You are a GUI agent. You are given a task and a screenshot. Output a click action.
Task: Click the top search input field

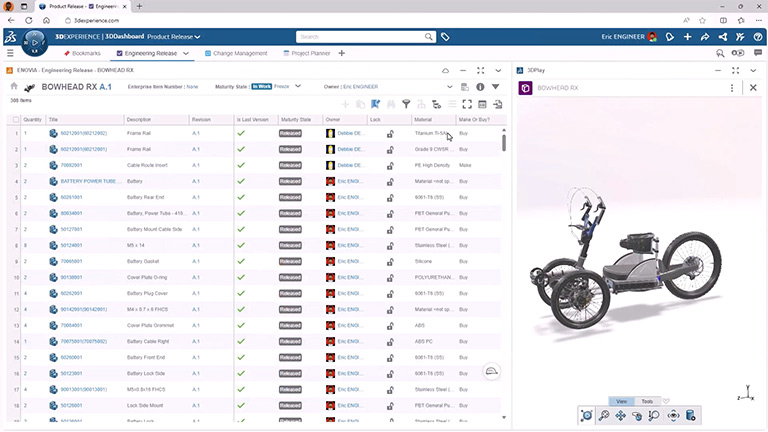point(360,37)
